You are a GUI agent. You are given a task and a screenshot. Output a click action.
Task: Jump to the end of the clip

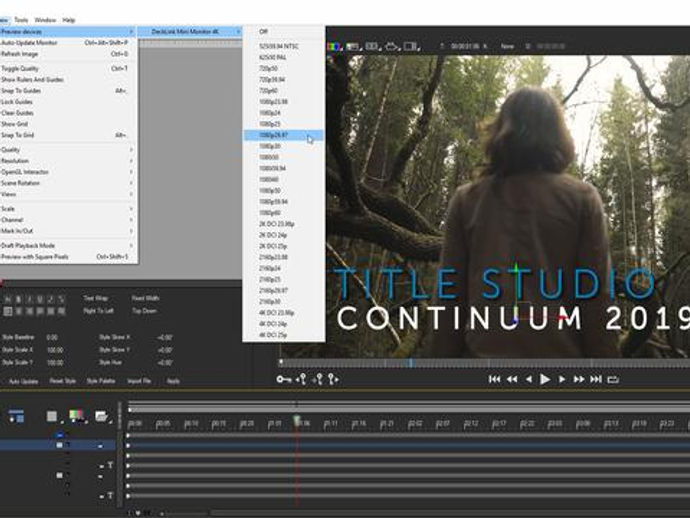tap(596, 379)
